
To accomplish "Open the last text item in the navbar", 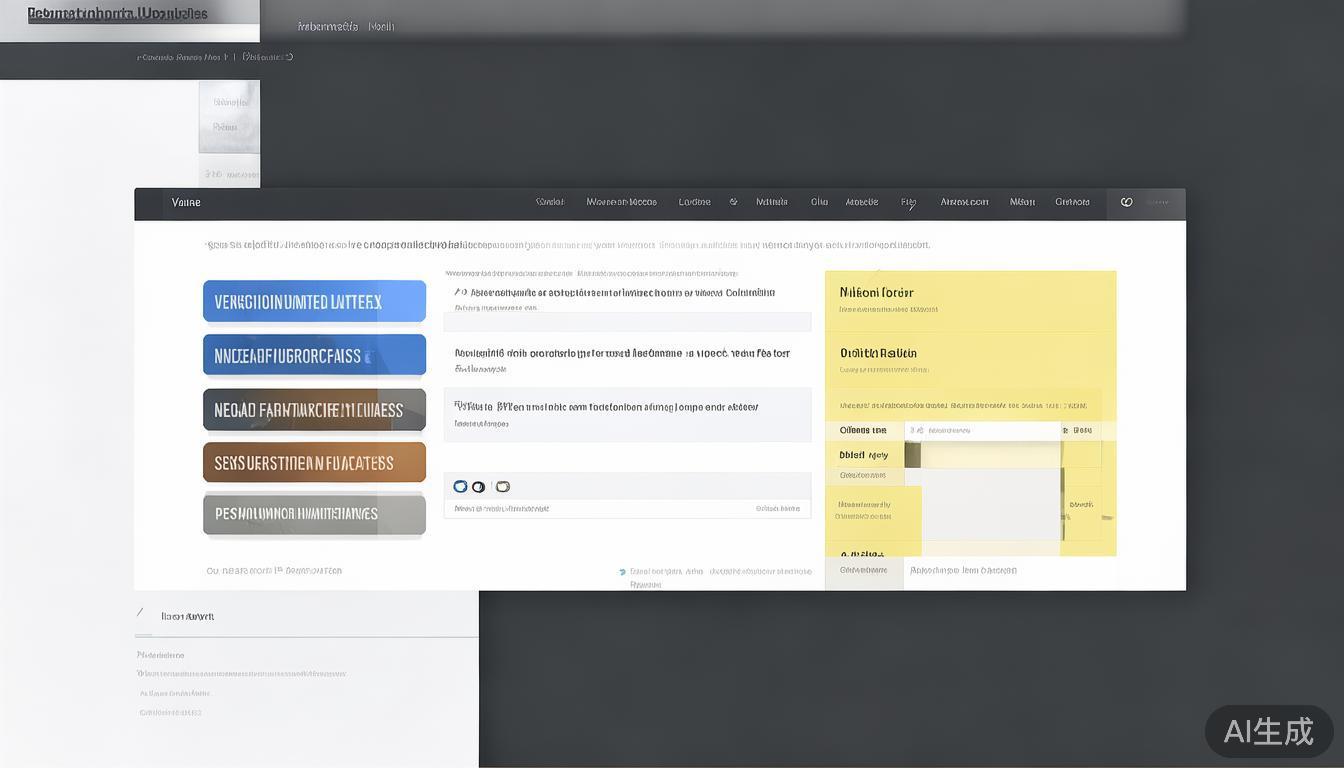I will (x=1072, y=202).
